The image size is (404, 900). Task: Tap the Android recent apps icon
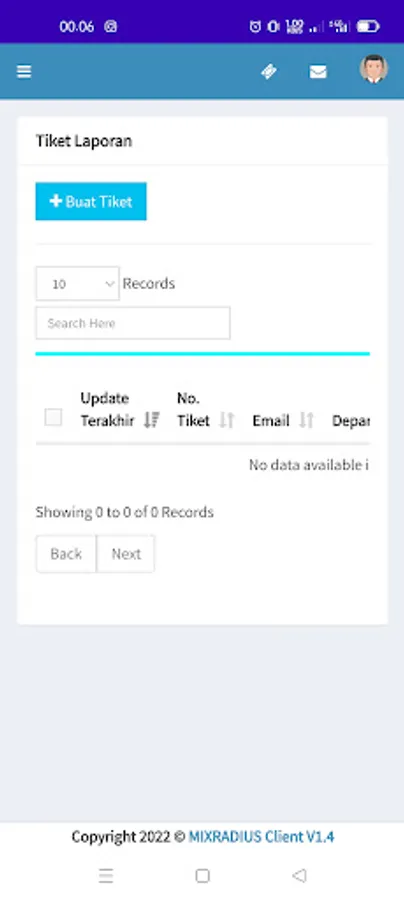106,875
